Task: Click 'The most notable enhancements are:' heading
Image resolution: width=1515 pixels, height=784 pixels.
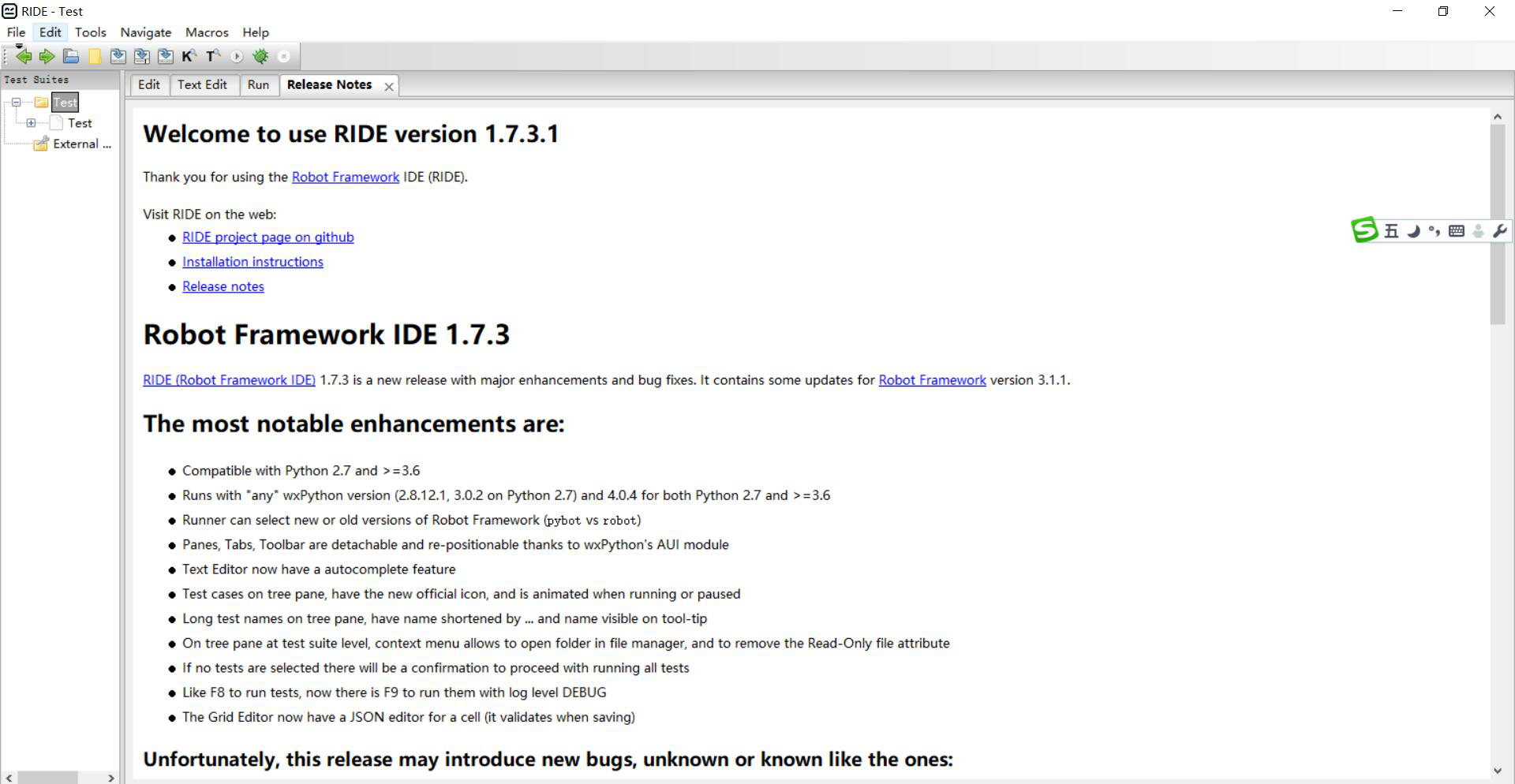Action: click(353, 424)
